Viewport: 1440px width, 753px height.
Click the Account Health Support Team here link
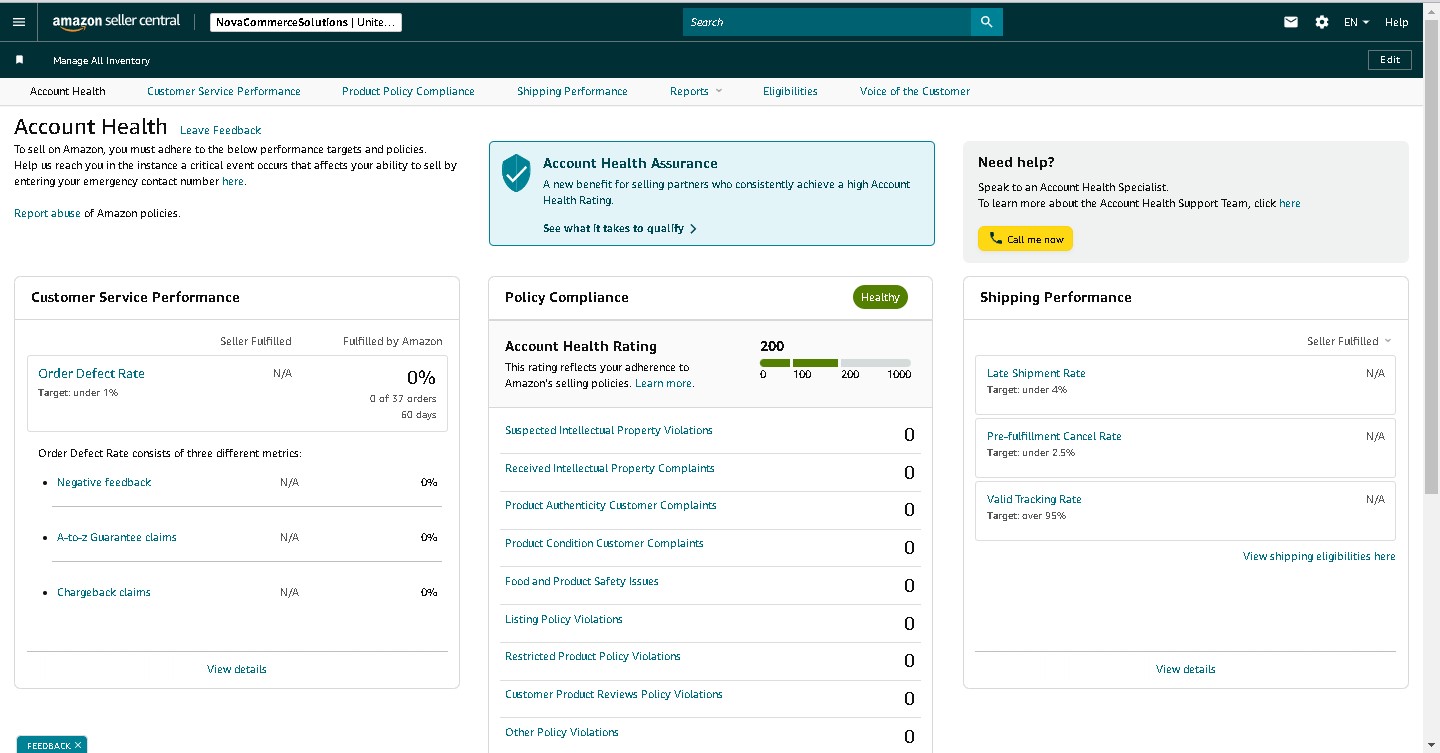[x=1290, y=203]
